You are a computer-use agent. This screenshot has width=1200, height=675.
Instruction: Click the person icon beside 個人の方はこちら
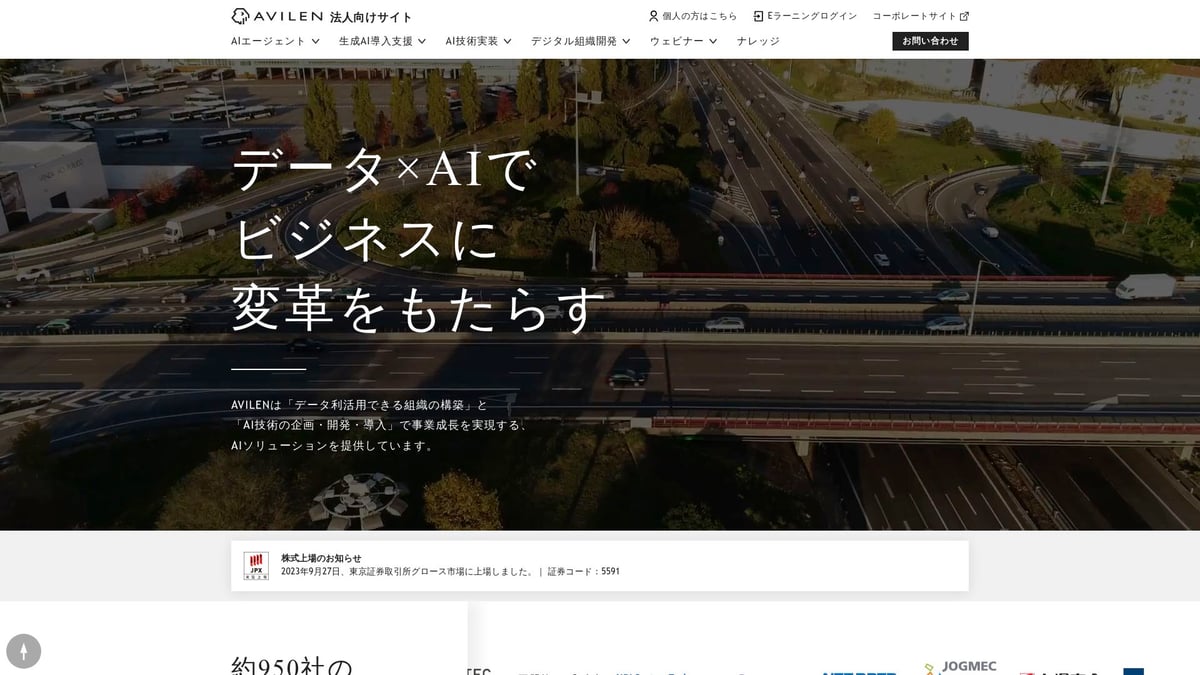coord(653,15)
